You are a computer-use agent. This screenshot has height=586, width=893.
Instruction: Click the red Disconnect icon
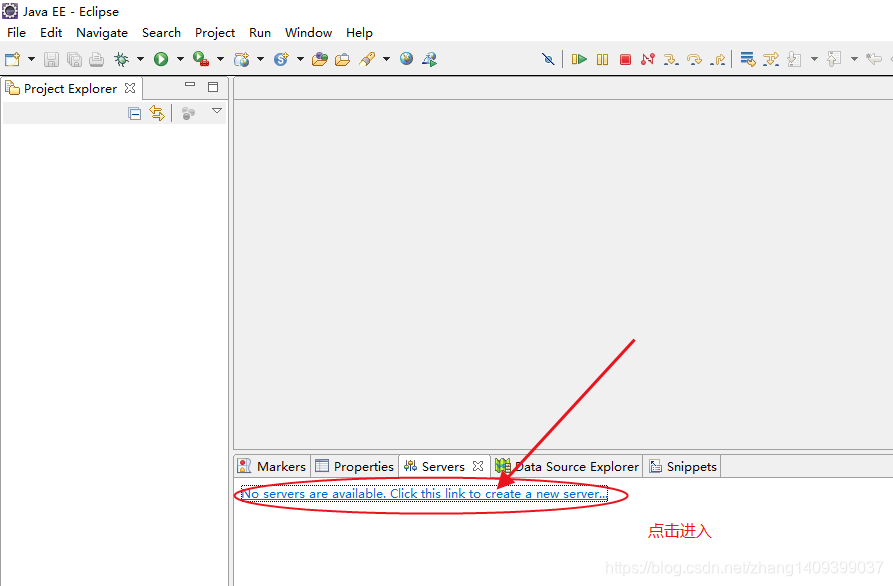(648, 59)
